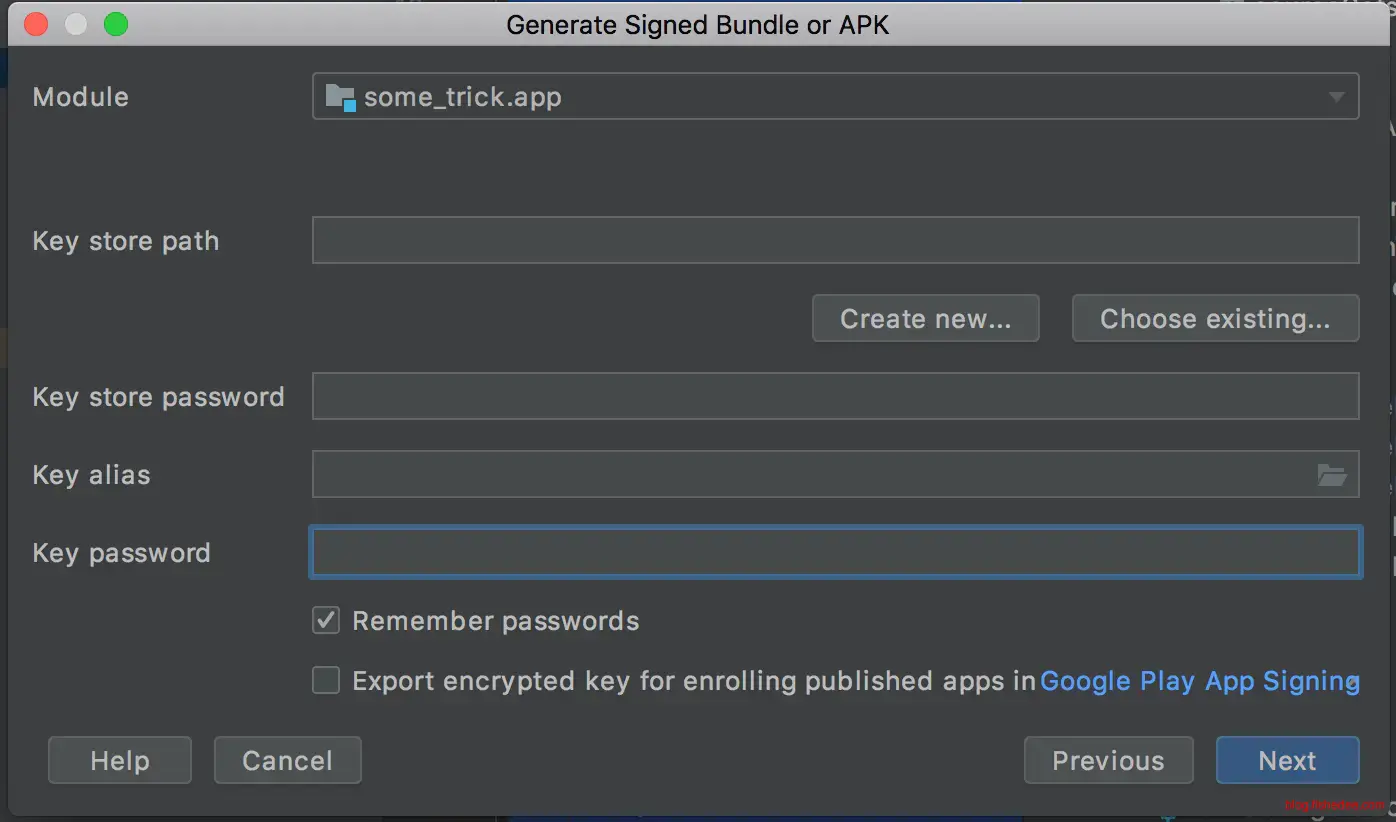Expand the Module dropdown arrow
The height and width of the screenshot is (822, 1396).
pyautogui.click(x=1336, y=97)
